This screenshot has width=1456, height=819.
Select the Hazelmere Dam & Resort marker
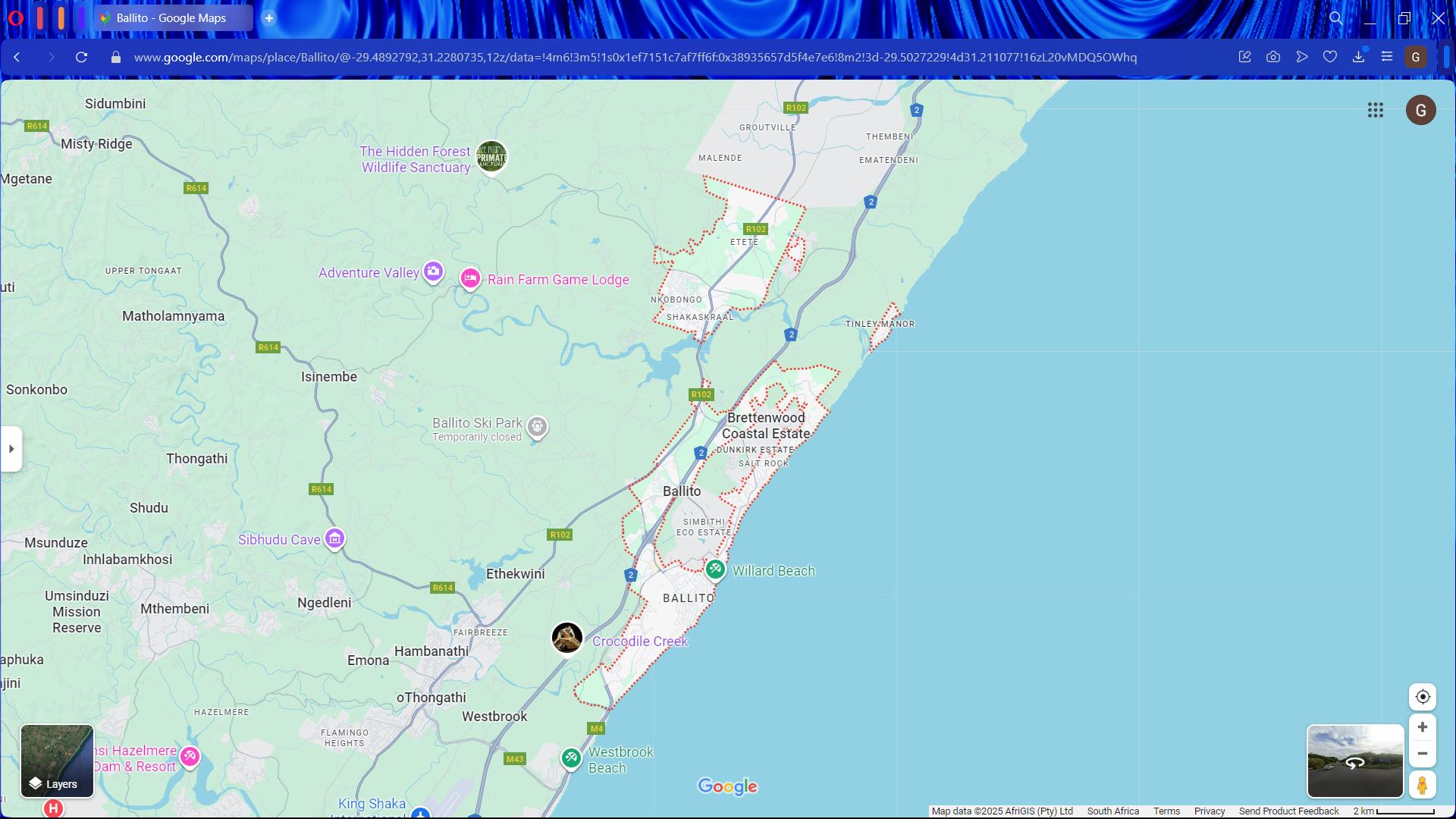[190, 756]
